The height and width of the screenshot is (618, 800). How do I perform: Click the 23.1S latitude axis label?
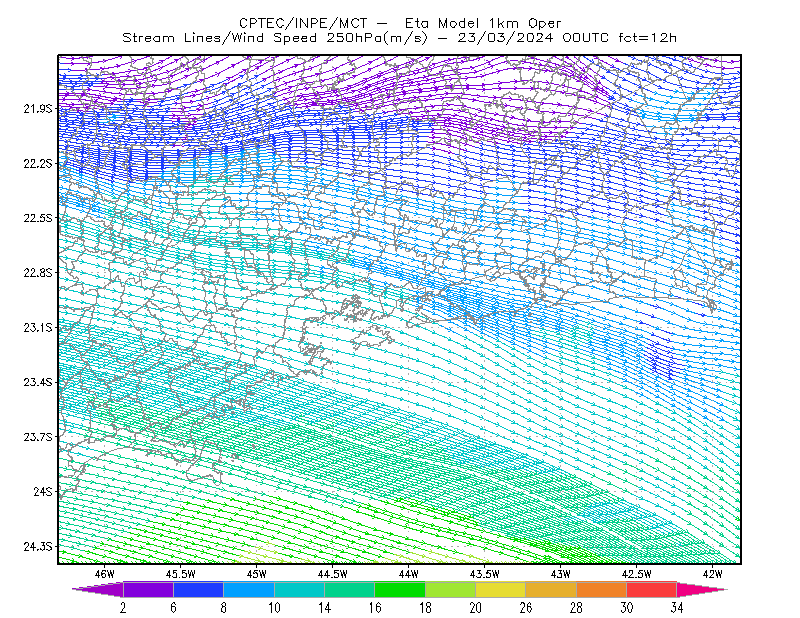click(38, 327)
